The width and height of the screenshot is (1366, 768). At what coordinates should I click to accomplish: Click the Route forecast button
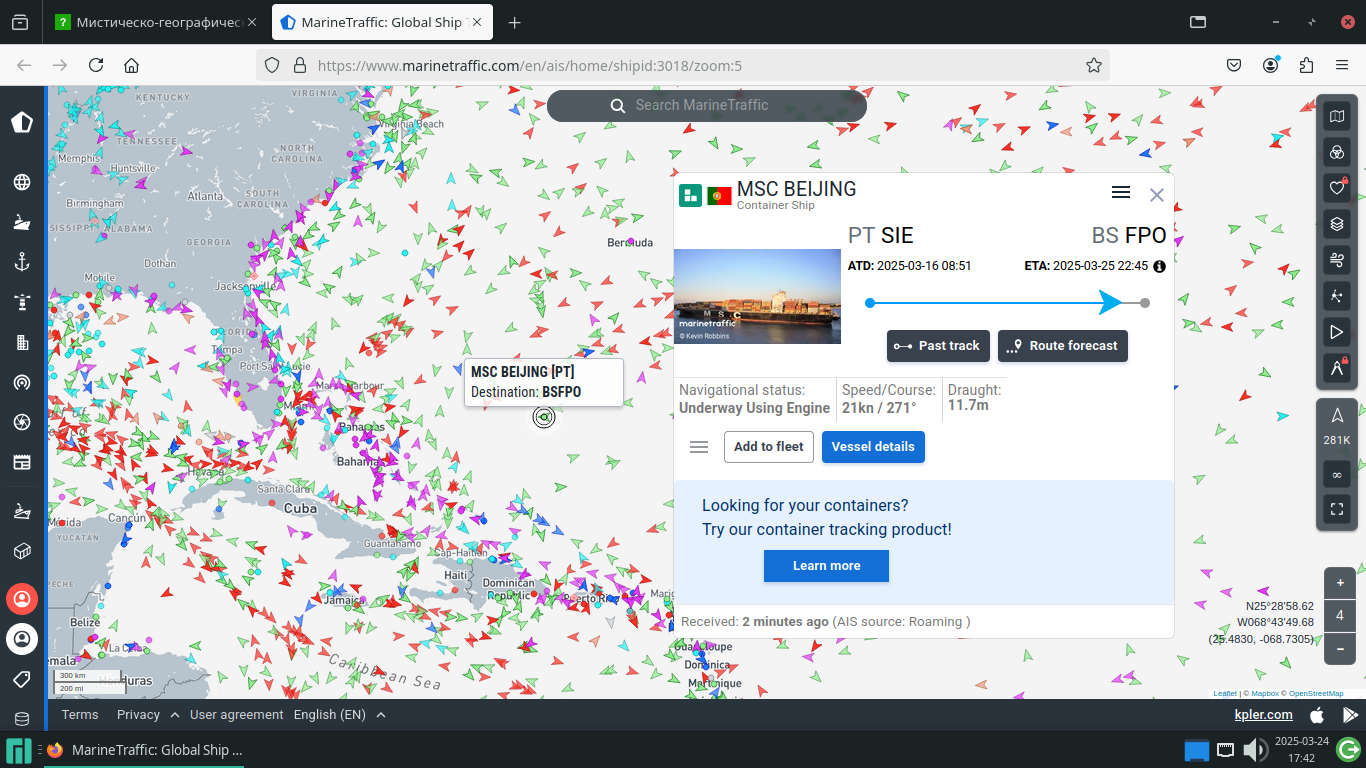tap(1063, 346)
